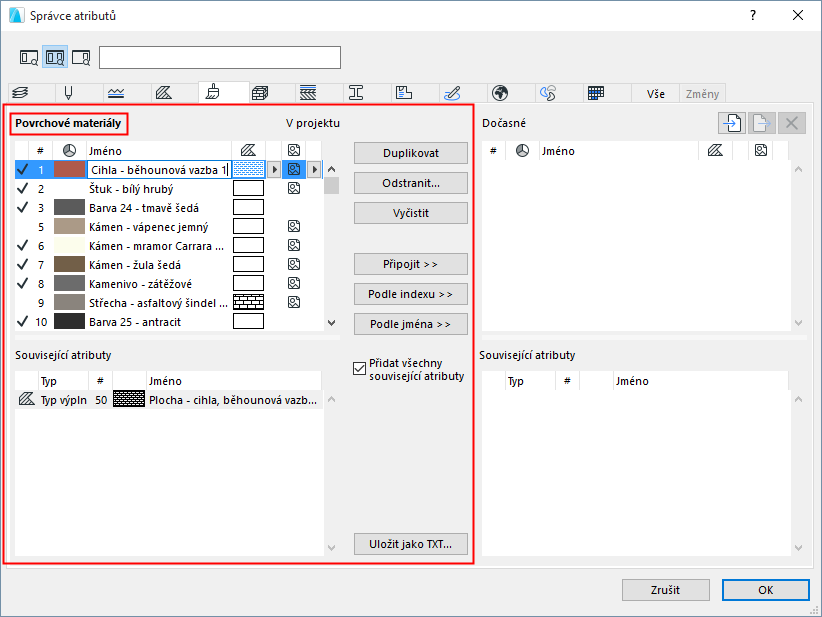This screenshot has width=822, height=617.
Task: Open the Line Types attribute tab
Action: [x=116, y=93]
